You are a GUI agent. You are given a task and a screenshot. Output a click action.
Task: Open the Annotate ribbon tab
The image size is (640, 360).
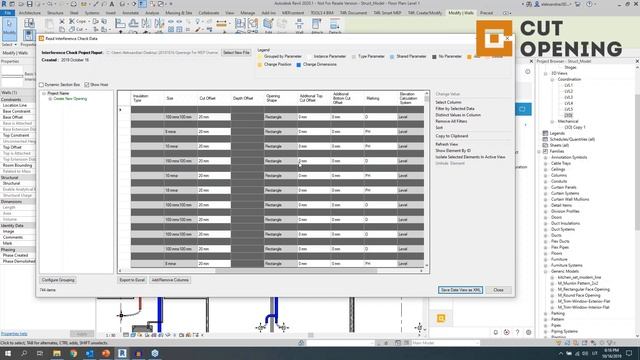[131, 13]
